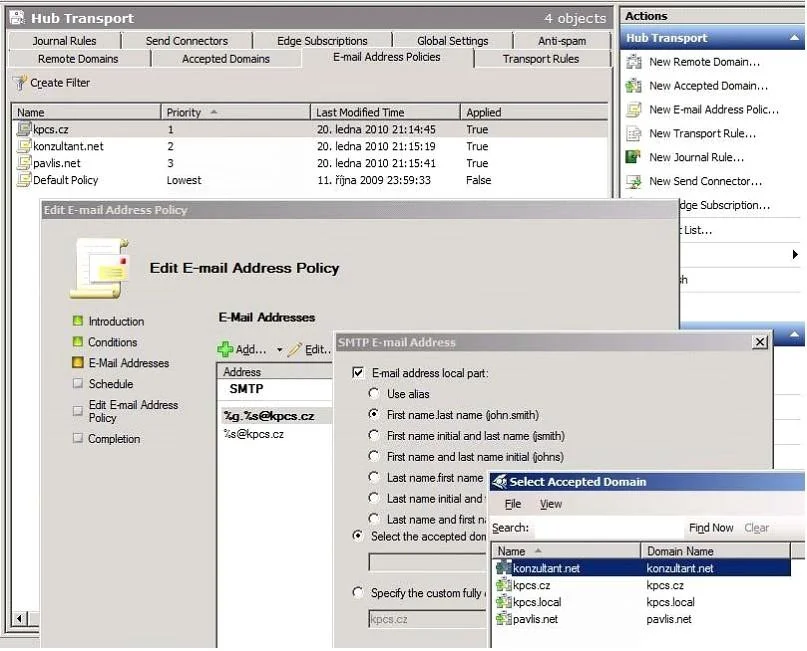Click the Domain Name column header

(x=715, y=551)
